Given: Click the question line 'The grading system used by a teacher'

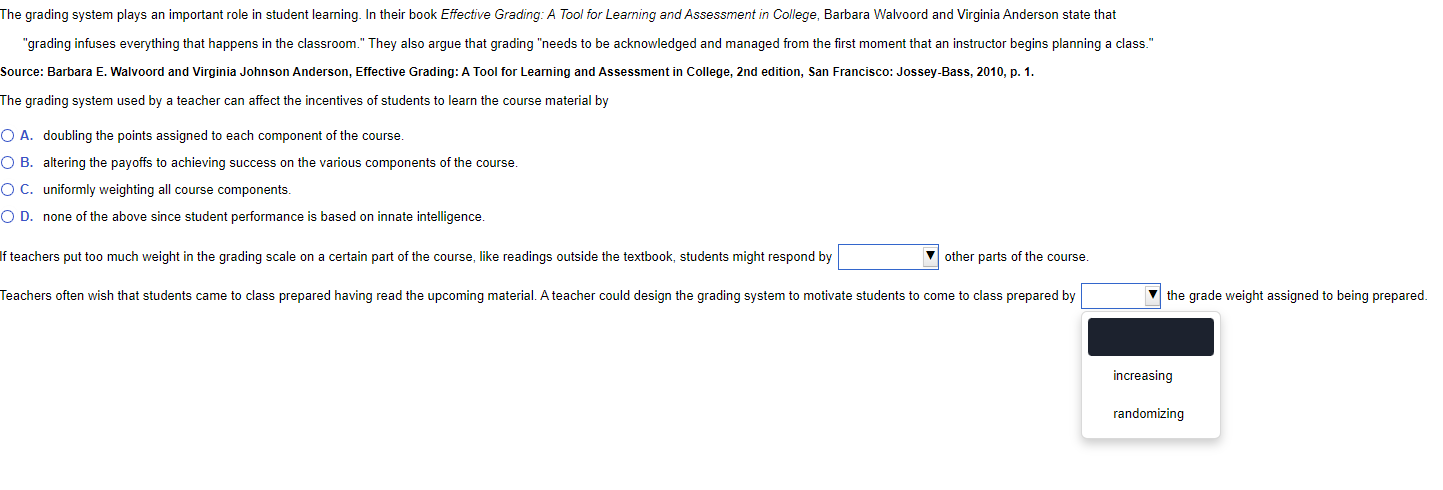Looking at the screenshot, I should [304, 101].
